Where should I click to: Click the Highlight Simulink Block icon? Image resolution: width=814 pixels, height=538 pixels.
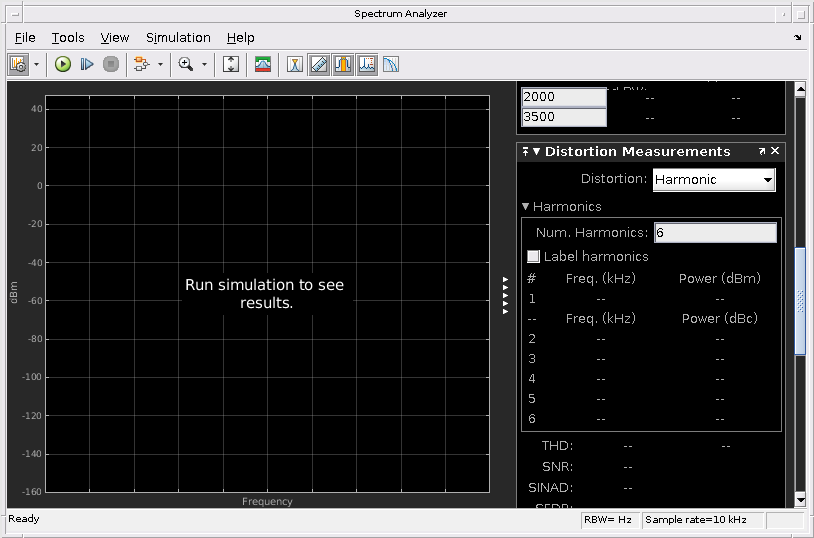click(140, 64)
